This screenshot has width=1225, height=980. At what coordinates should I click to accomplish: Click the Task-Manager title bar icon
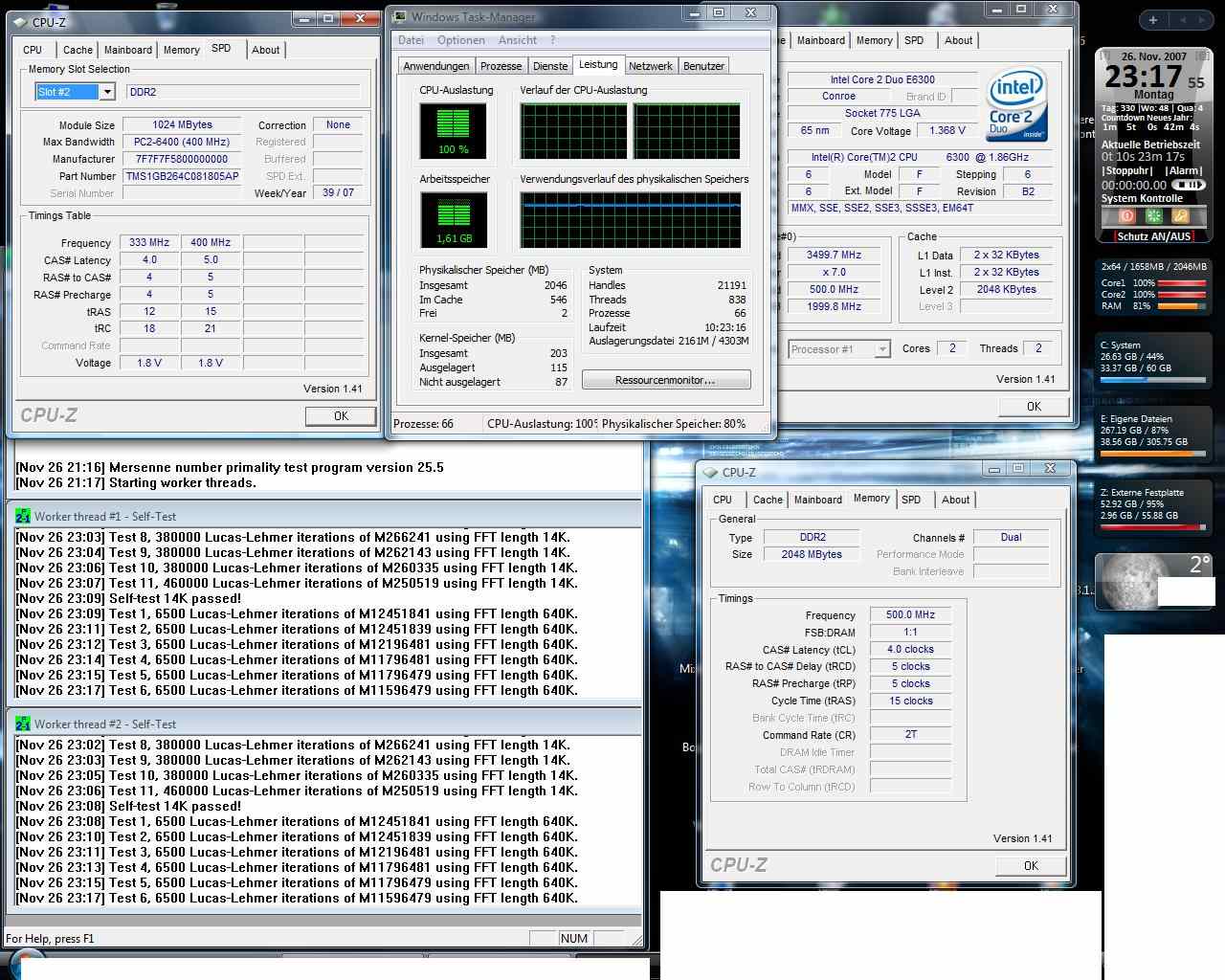pos(400,16)
